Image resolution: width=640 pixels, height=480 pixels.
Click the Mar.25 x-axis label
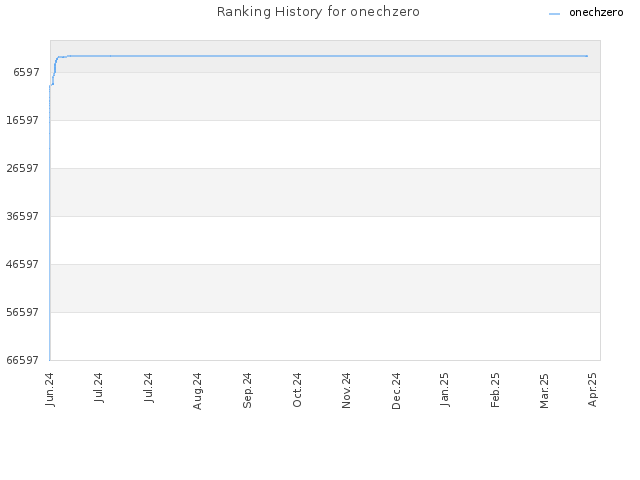(544, 390)
